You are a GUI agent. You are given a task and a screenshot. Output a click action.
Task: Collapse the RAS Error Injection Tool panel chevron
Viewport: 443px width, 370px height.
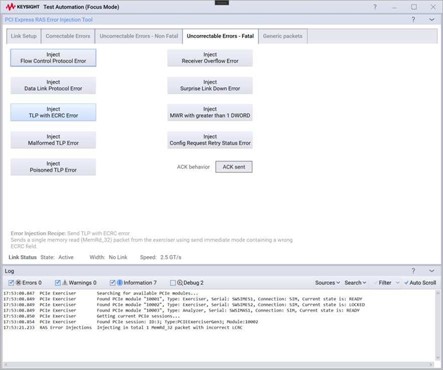click(x=432, y=20)
